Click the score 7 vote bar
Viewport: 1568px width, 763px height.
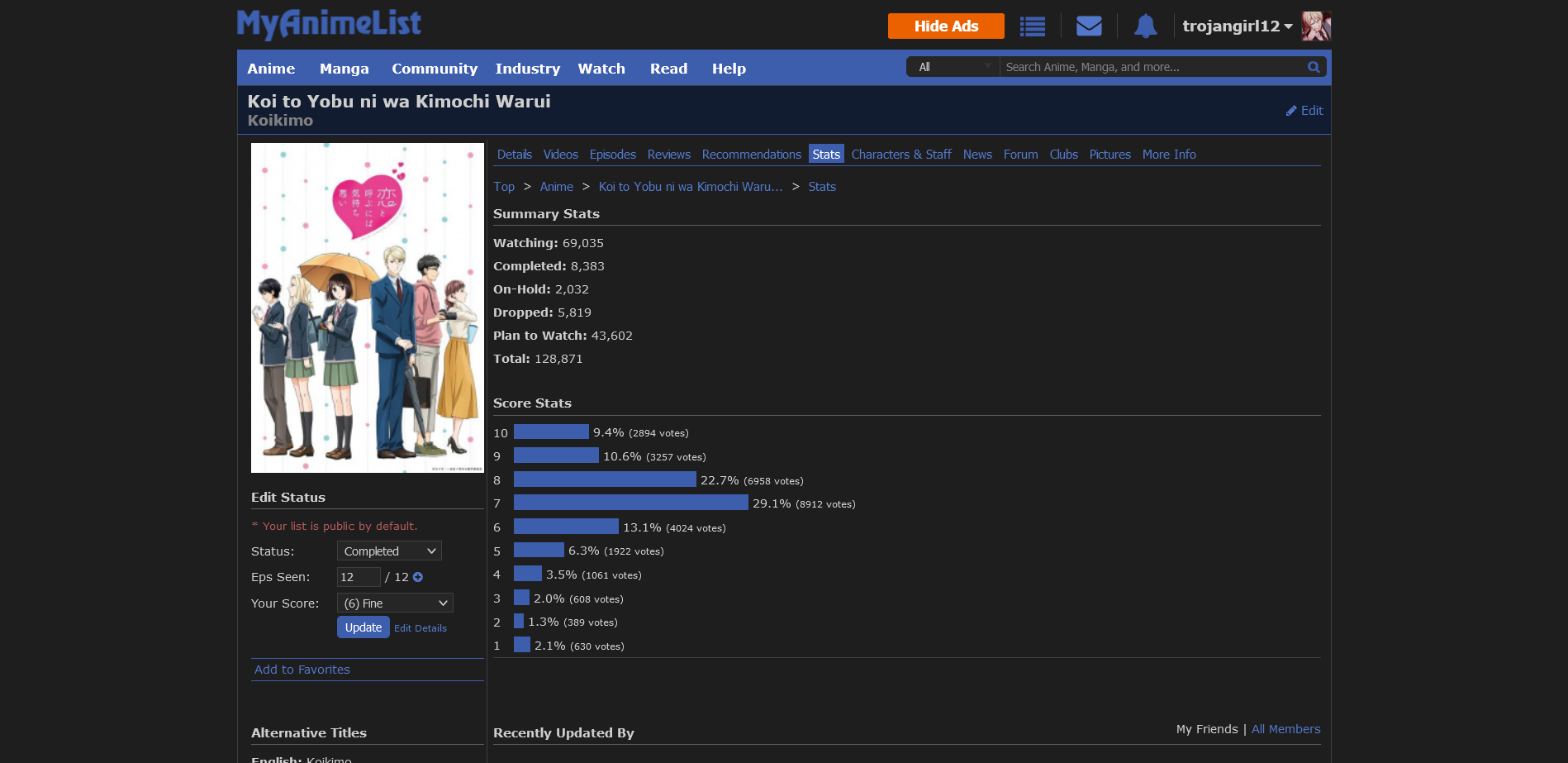pos(630,503)
